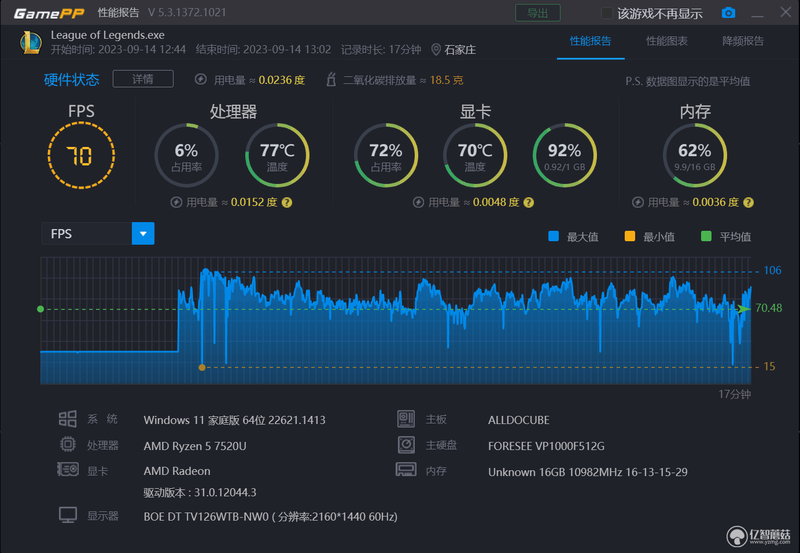Click the blue 最大值 legend swatch
The height and width of the screenshot is (553, 800).
click(x=553, y=236)
